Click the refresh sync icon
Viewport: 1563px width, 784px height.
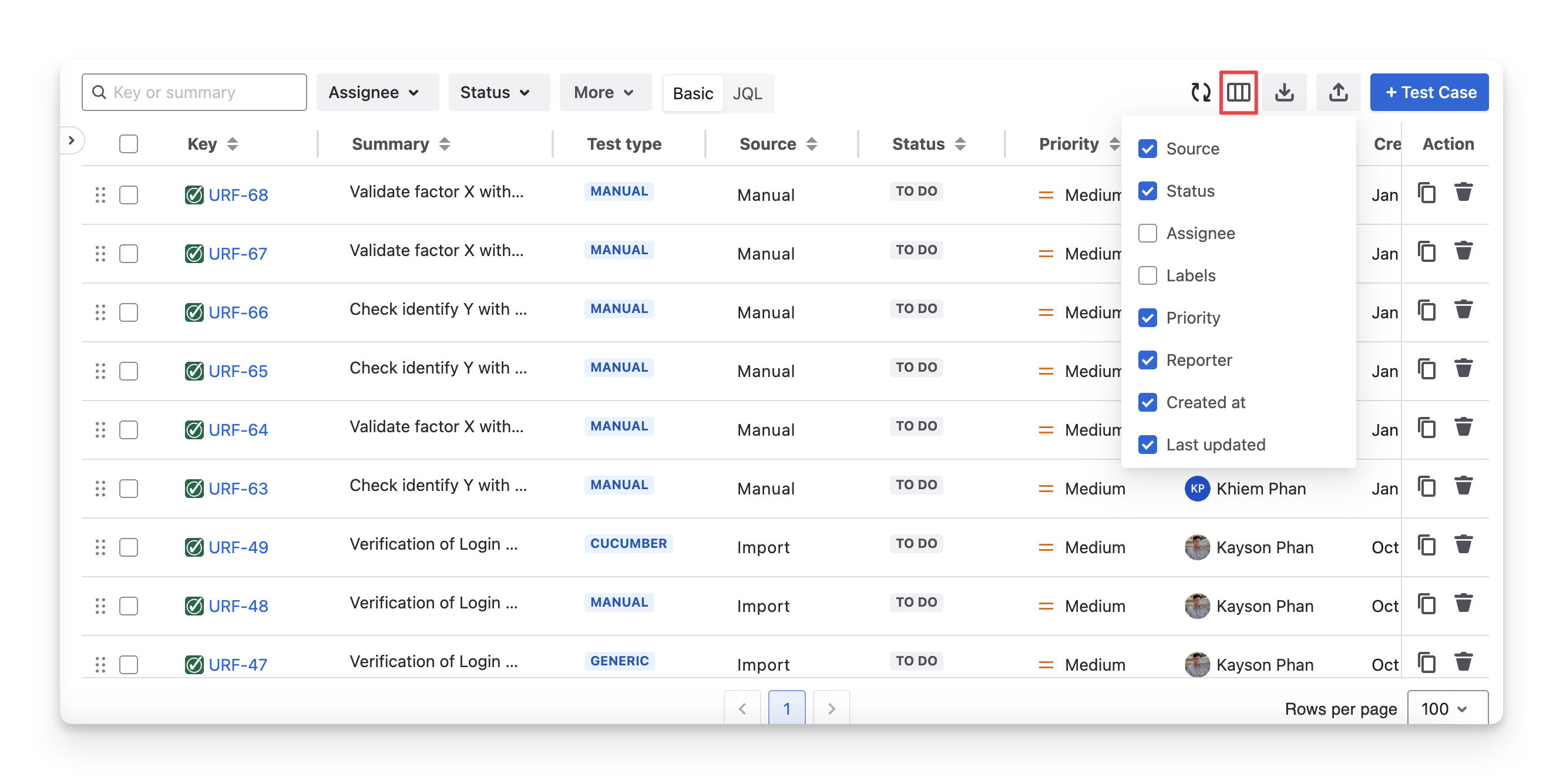coord(1200,92)
